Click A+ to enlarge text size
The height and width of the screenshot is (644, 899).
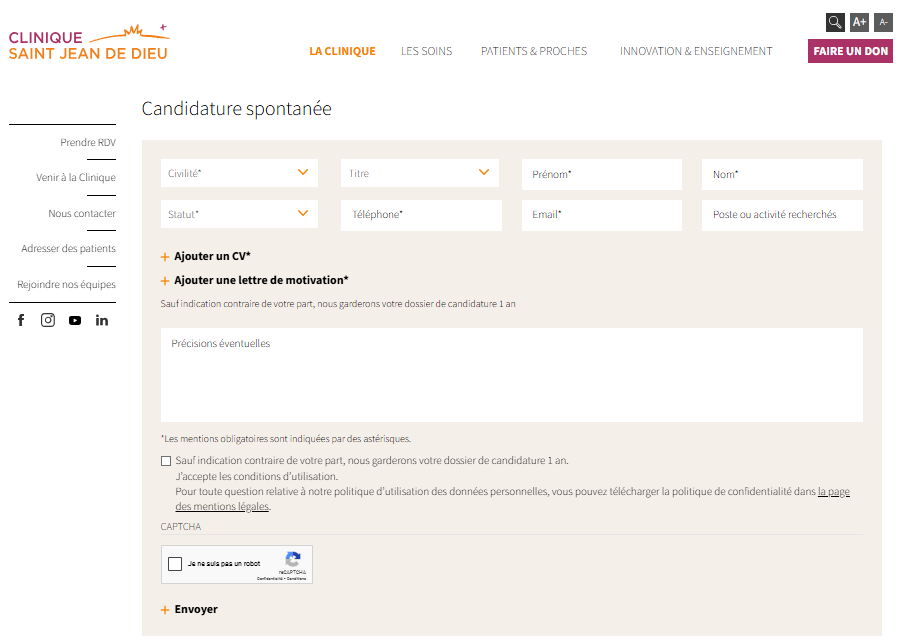point(860,21)
